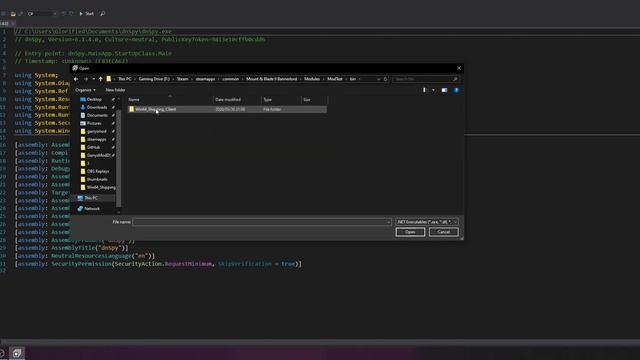Click Gaming Drive (E:) in the breadcrumb
The image size is (640, 360).
[154, 79]
